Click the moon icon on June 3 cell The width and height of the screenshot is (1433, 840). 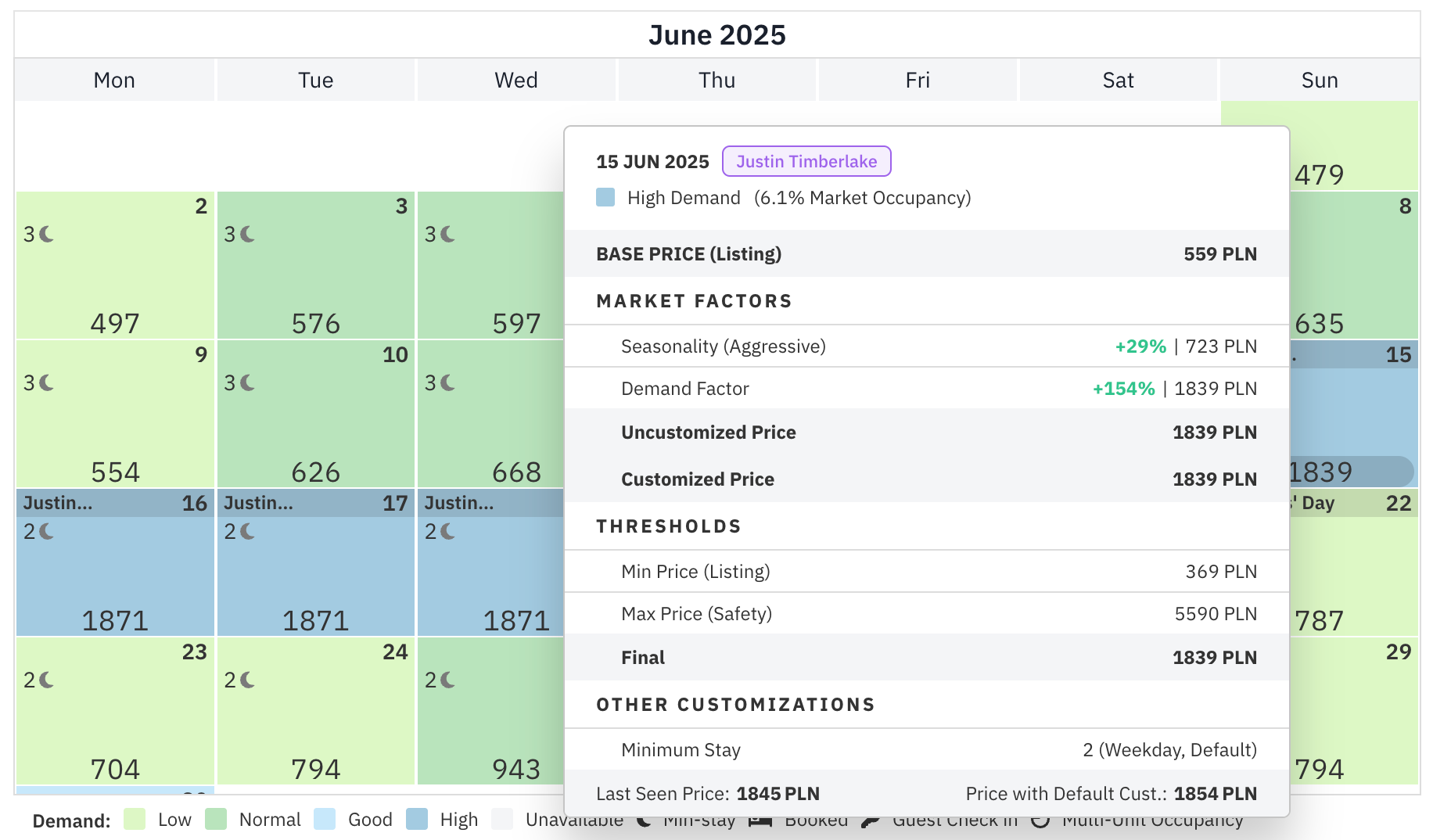(x=248, y=234)
